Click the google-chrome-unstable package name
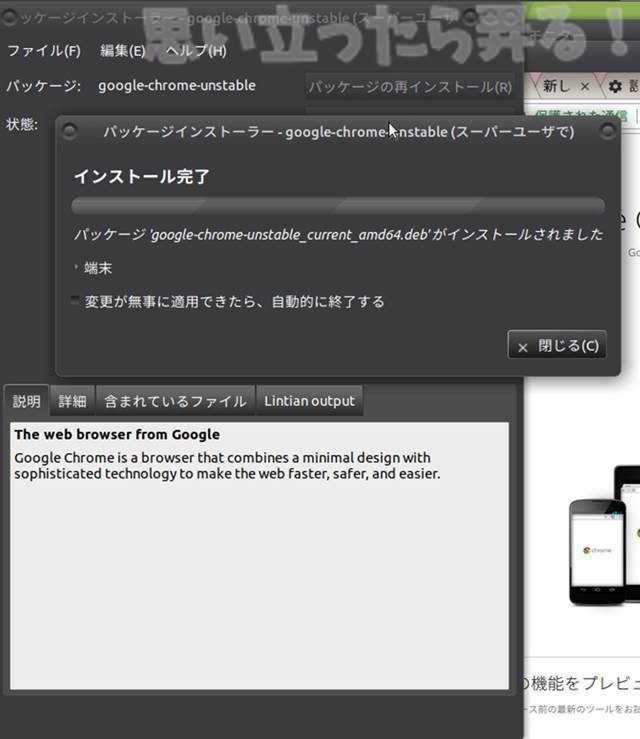 click(177, 85)
